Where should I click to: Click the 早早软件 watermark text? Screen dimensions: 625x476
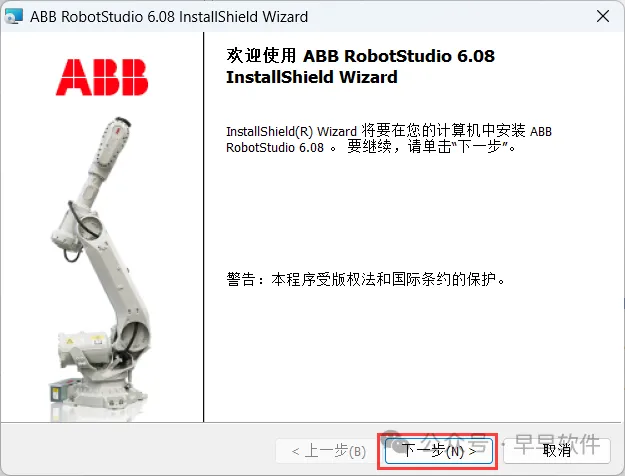tap(557, 444)
